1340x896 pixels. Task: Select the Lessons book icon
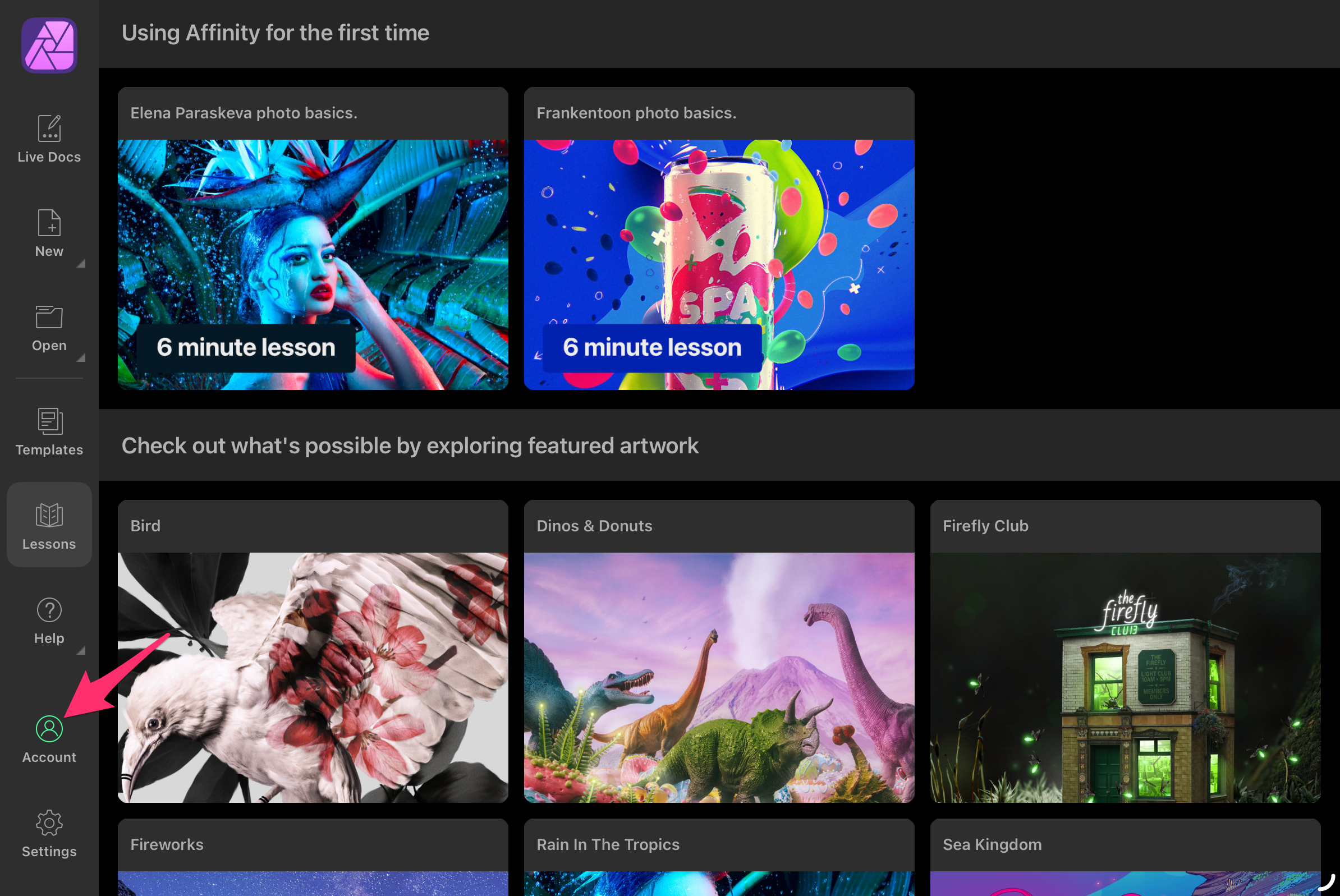pos(49,516)
